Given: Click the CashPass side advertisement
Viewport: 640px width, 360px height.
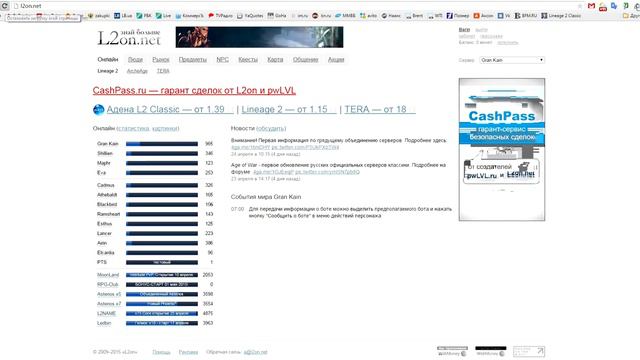Looking at the screenshot, I should pyautogui.click(x=502, y=149).
